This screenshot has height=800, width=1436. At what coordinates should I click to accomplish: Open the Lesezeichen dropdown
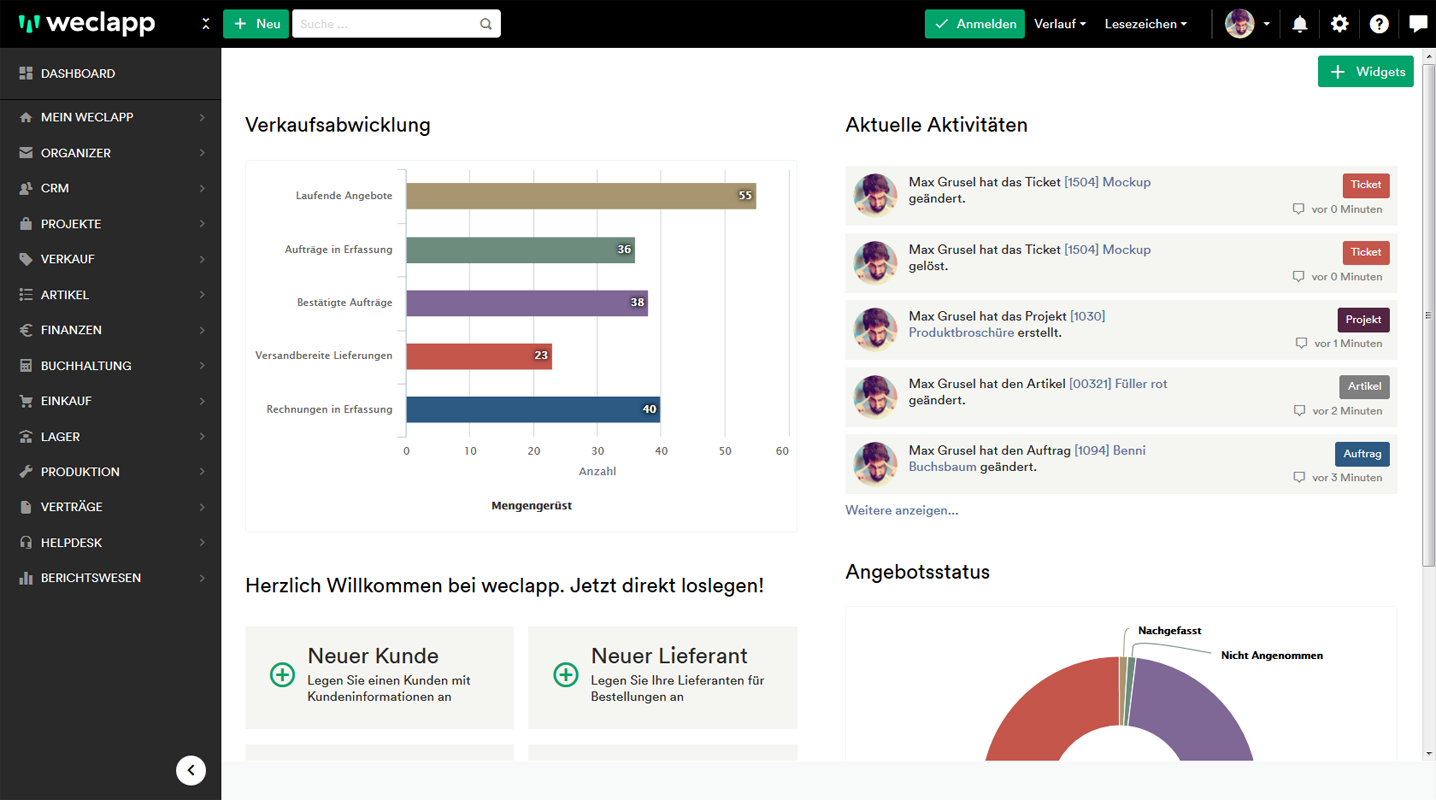(1145, 24)
